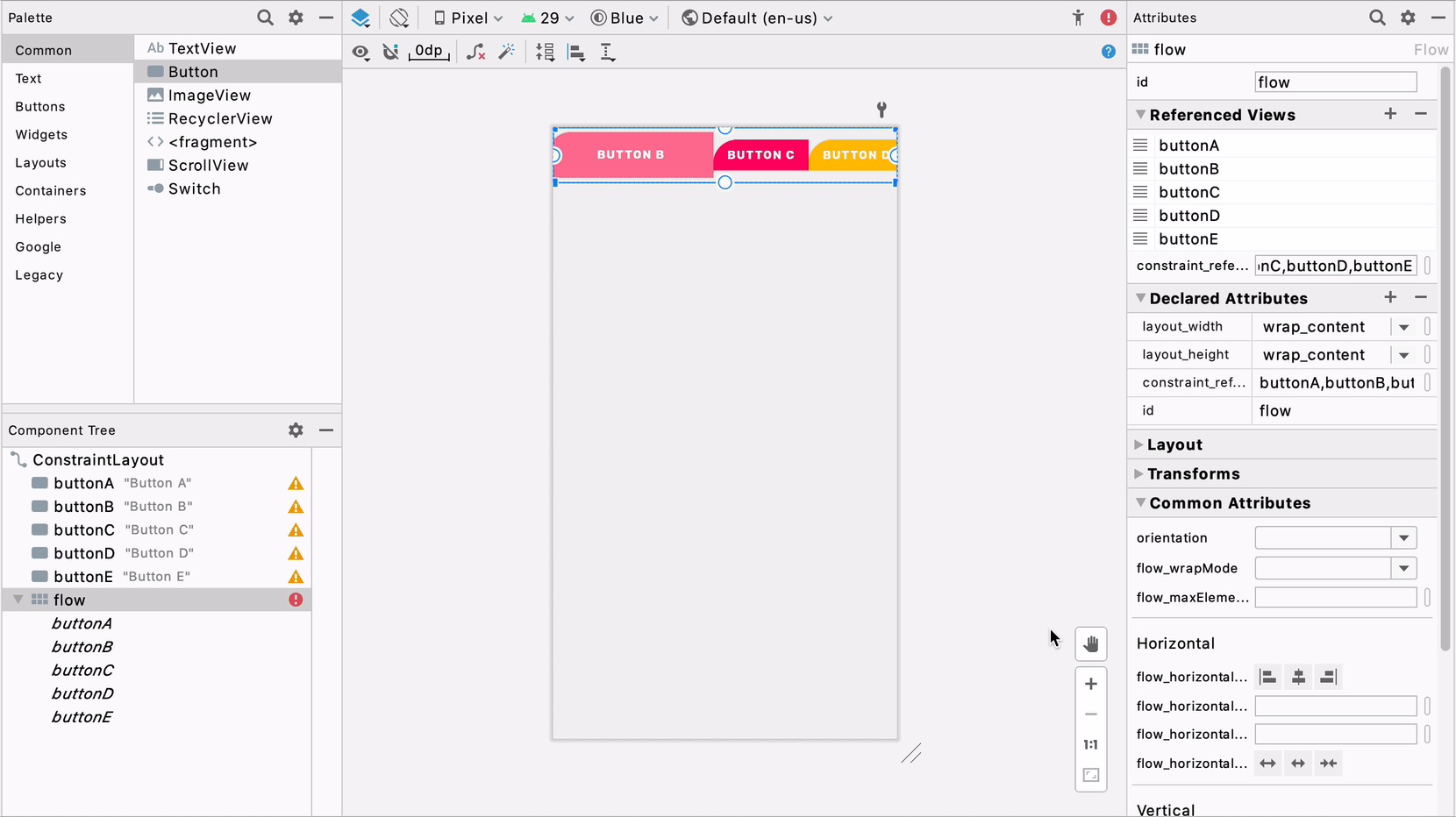Select Buttons palette category

click(68, 106)
